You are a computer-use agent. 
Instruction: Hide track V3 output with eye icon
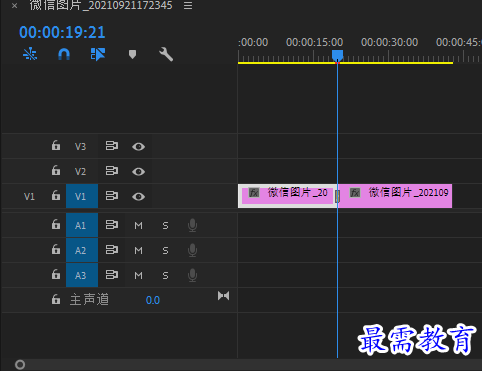138,147
